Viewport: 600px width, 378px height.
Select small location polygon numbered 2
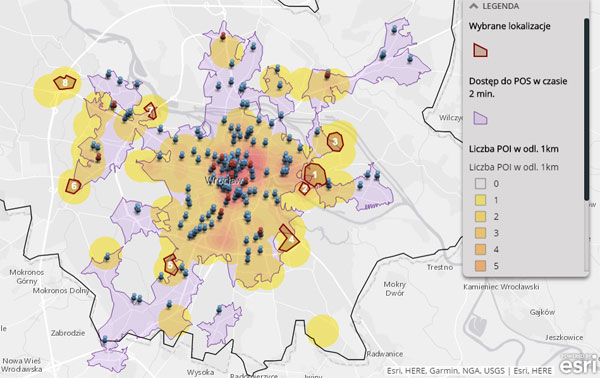pyautogui.click(x=305, y=189)
